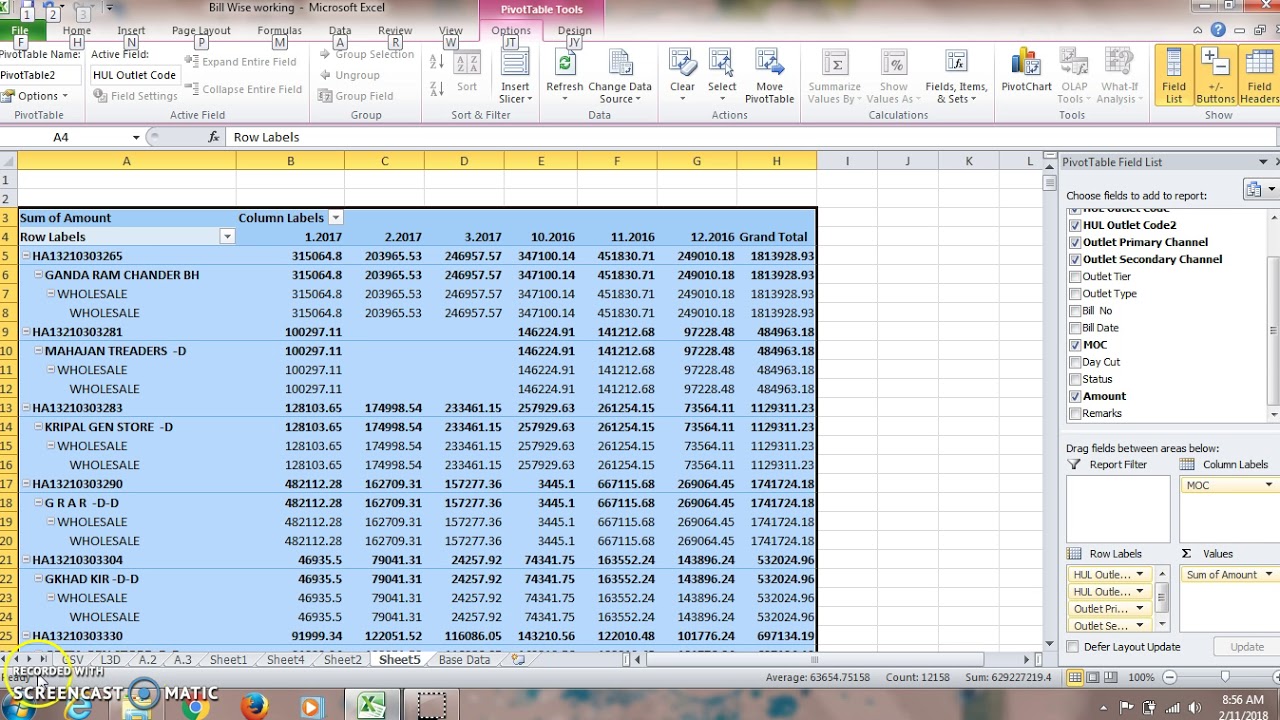Image resolution: width=1280 pixels, height=720 pixels.
Task: Click the Insert Slicer icon
Action: pyautogui.click(x=515, y=64)
